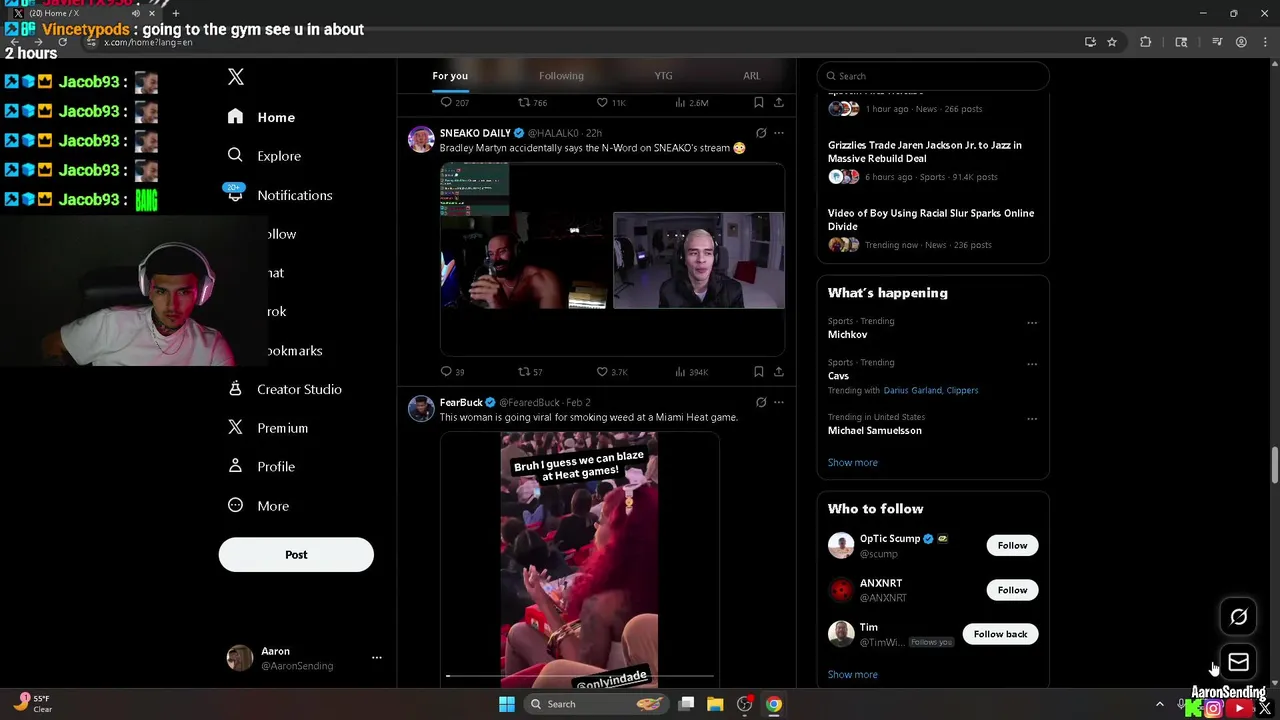Viewport: 1280px width, 720px height.
Task: View analytics with 2.6M views
Action: [692, 103]
